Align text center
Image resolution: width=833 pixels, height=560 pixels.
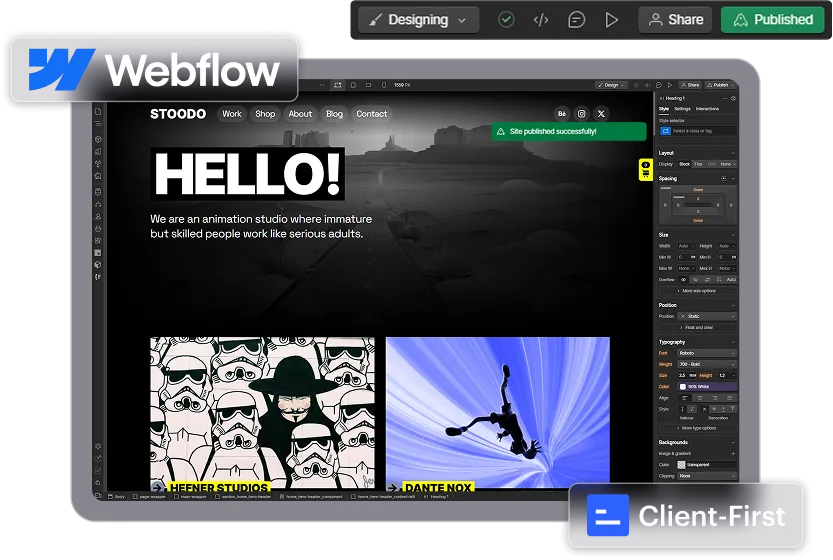[700, 398]
